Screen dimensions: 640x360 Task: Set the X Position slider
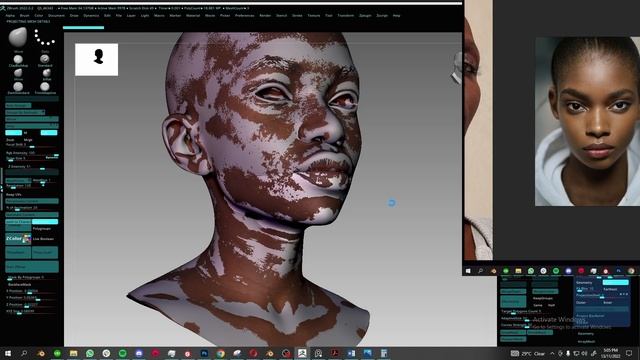[32, 291]
